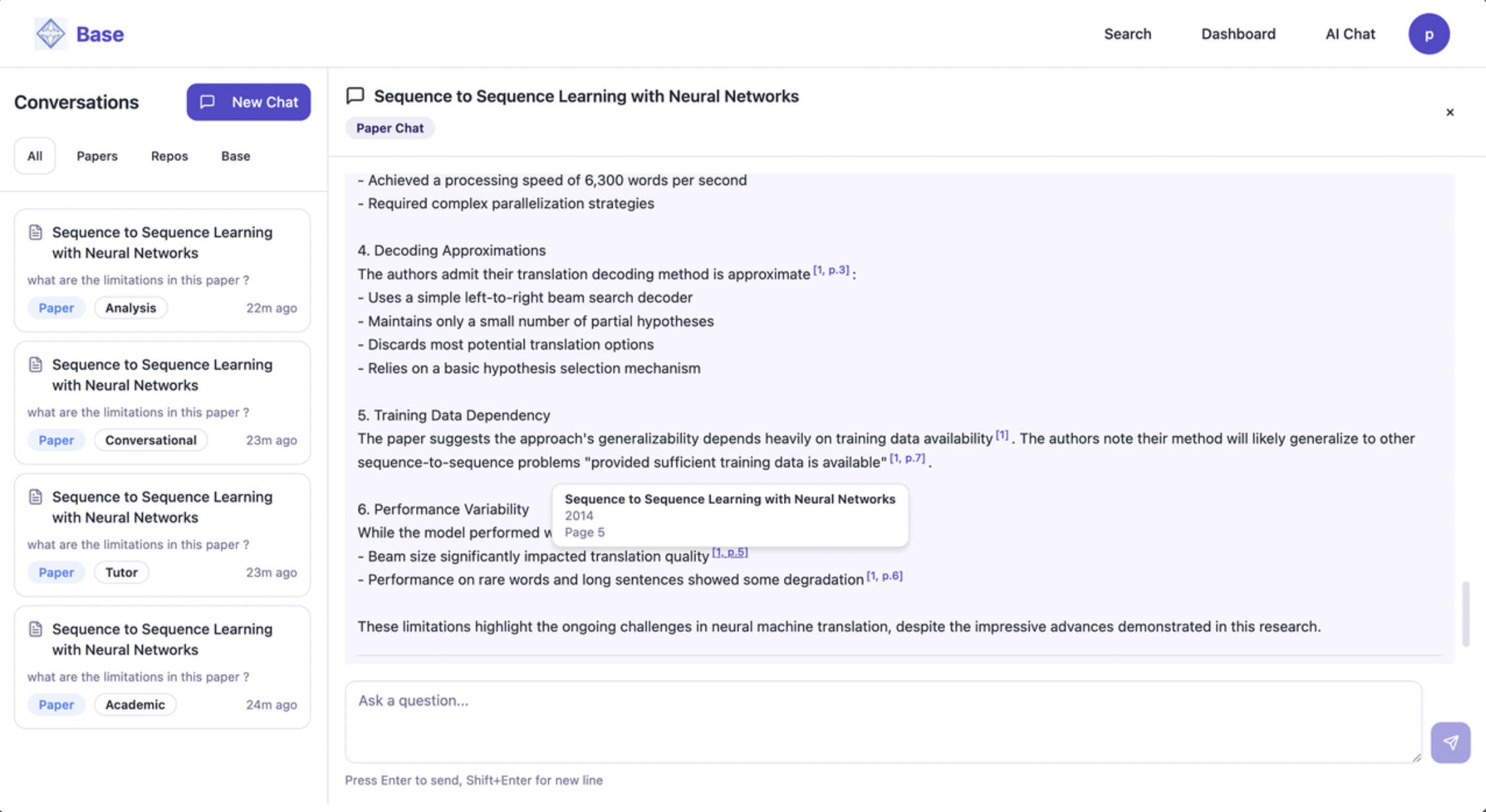Viewport: 1486px width, 812px height.
Task: Close the paper chat with the X icon
Action: (x=1450, y=112)
